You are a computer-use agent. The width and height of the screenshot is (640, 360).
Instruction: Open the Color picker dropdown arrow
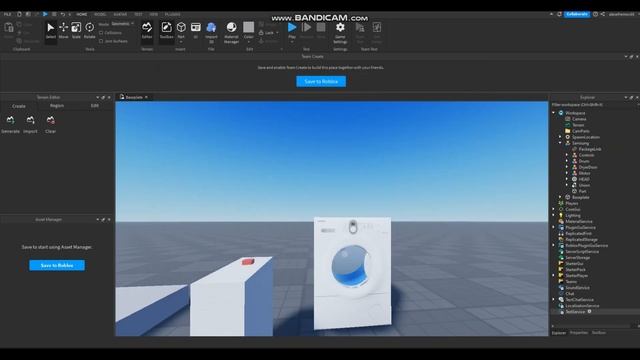[249, 41]
